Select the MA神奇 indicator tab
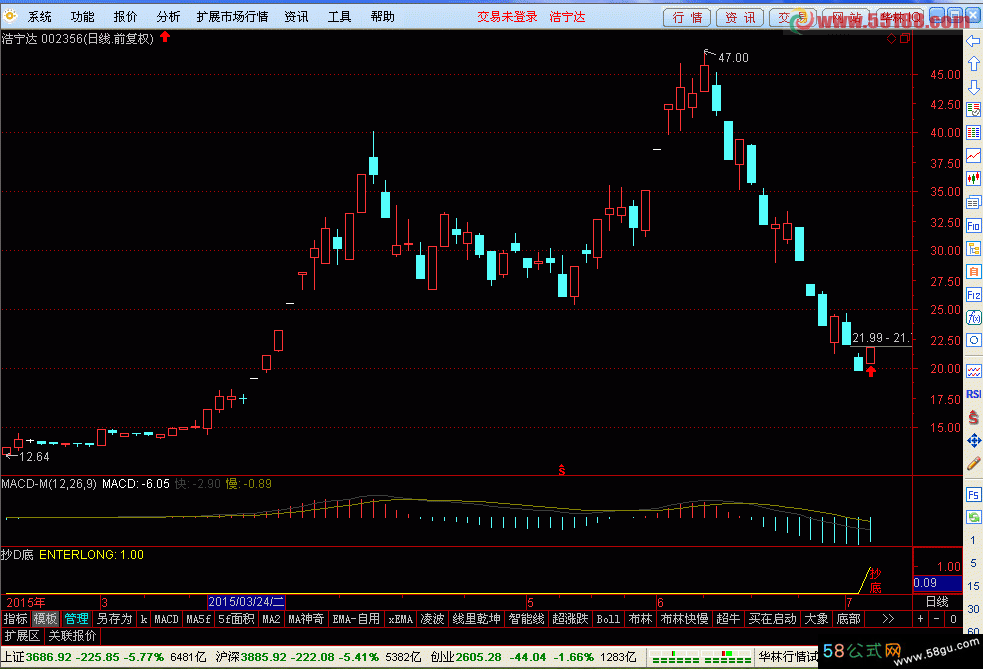Viewport: 983px width, 669px height. click(x=306, y=619)
